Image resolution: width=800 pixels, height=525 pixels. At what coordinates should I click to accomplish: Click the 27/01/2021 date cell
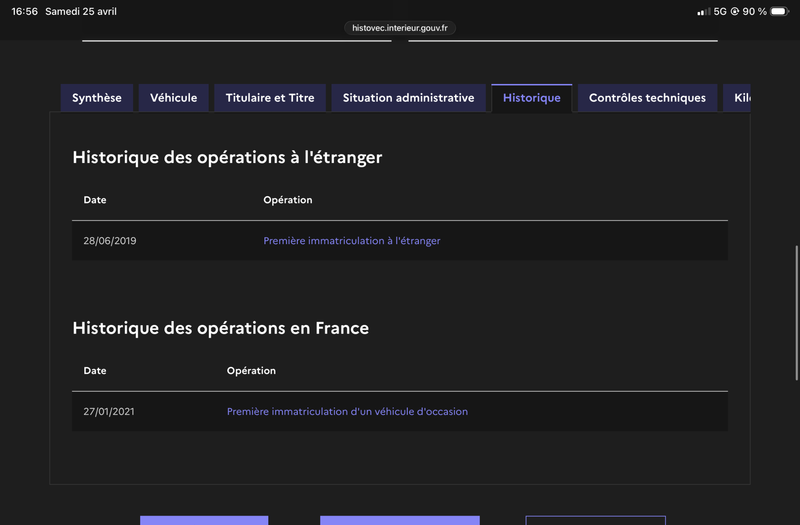109,412
